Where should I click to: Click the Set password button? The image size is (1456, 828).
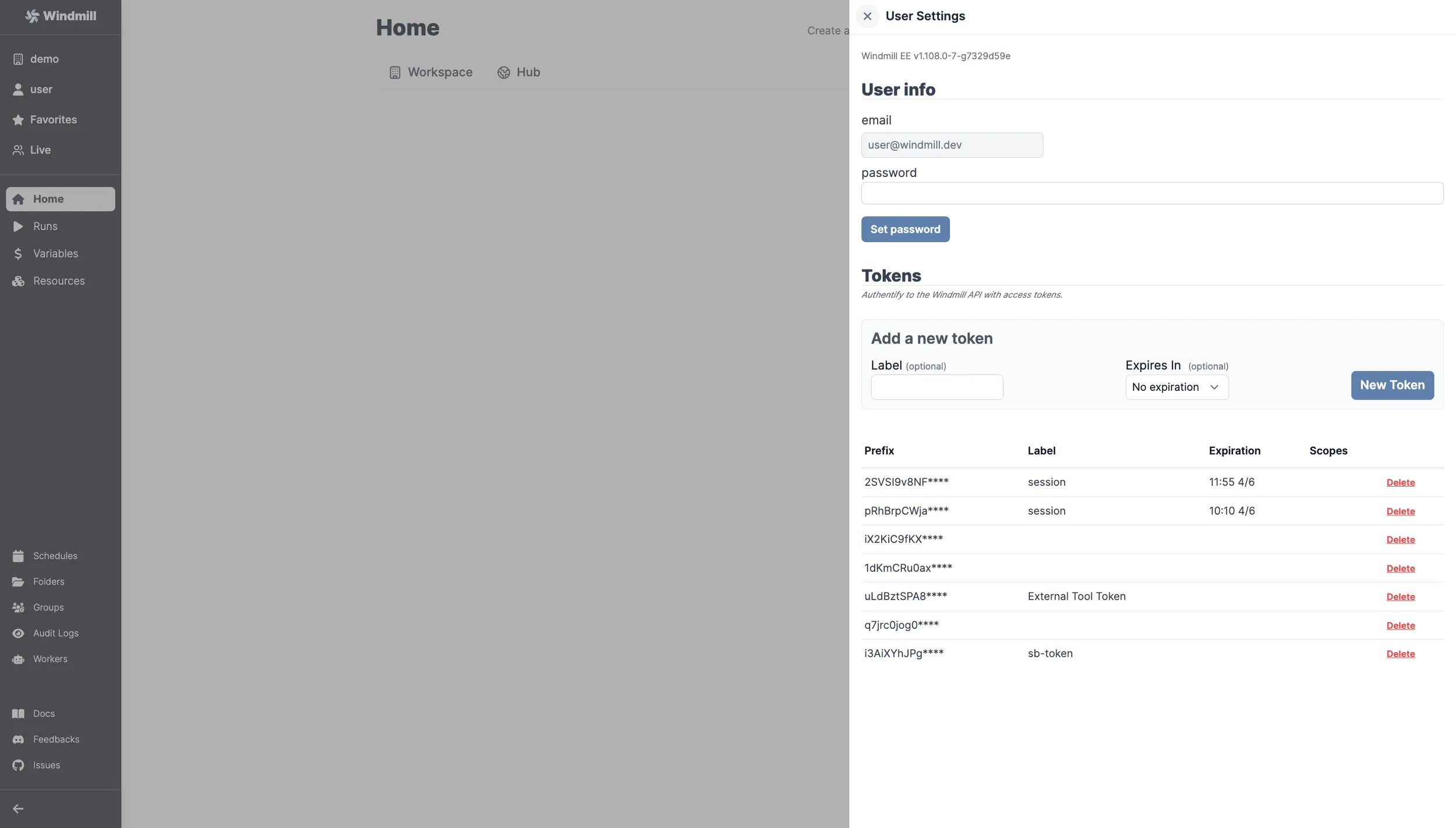[905, 229]
